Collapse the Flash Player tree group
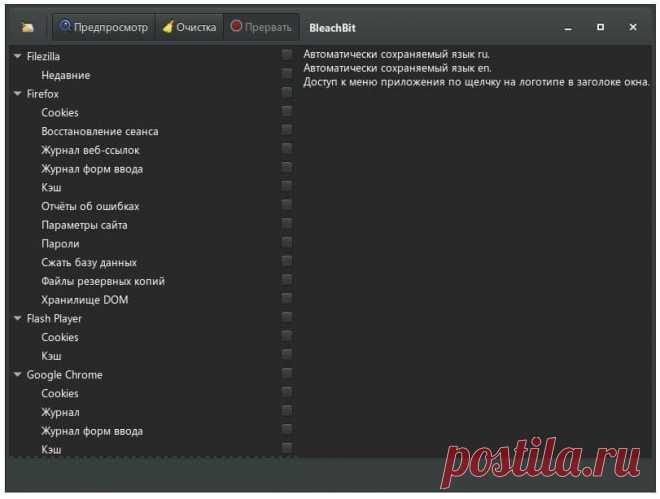 (18, 318)
